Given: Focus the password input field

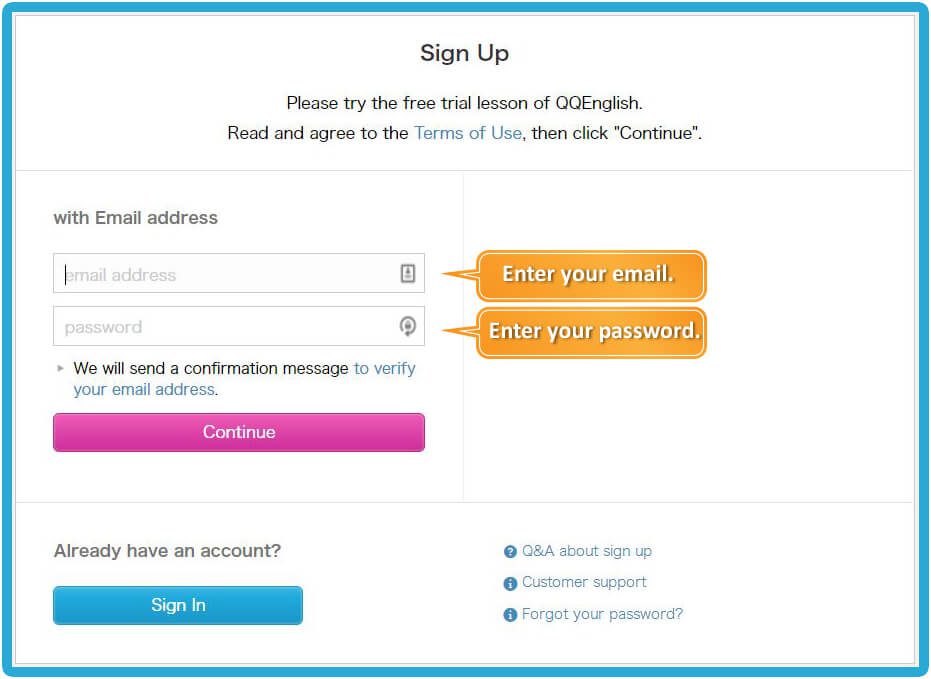Looking at the screenshot, I should pos(225,327).
